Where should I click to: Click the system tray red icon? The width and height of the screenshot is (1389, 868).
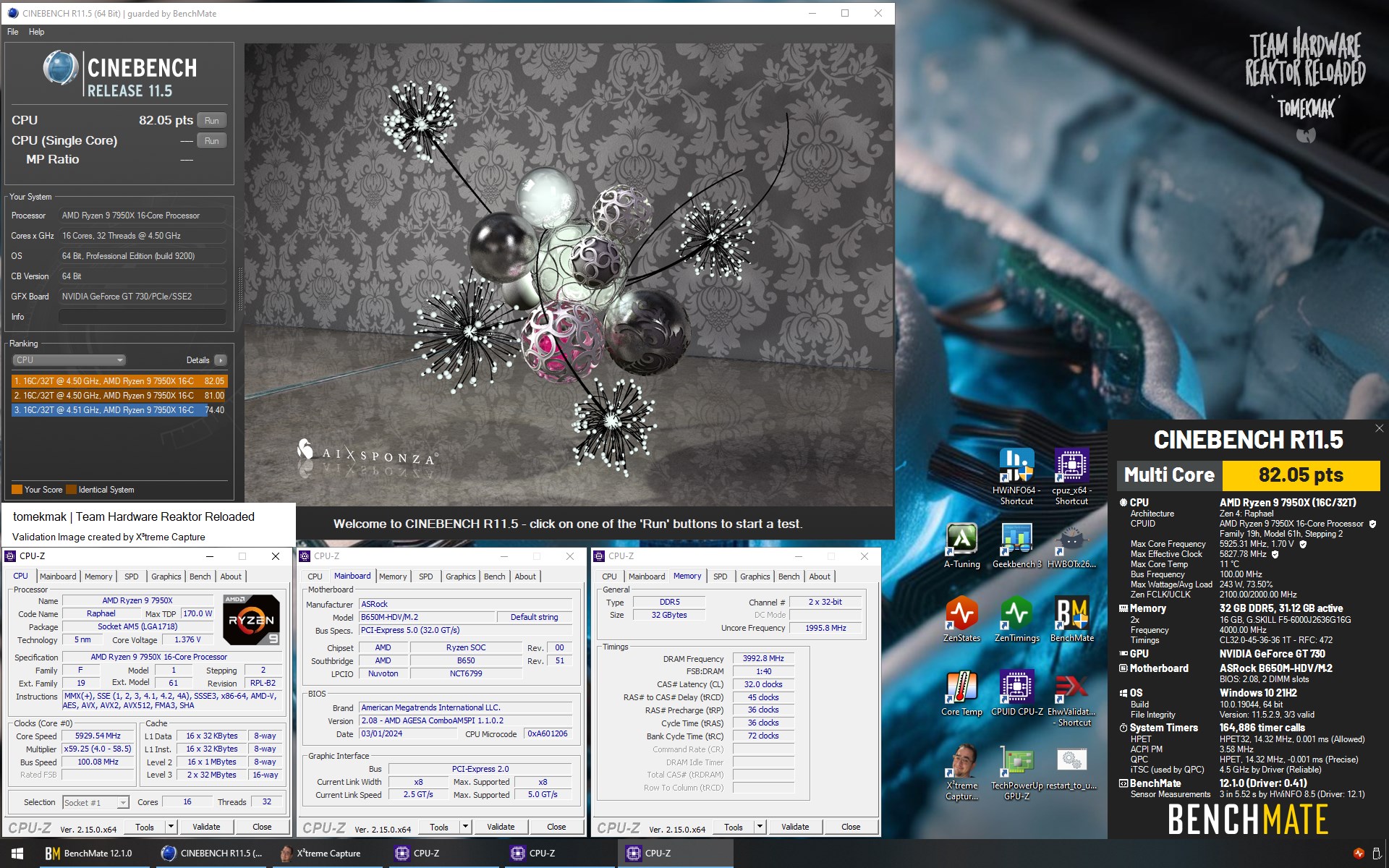[x=1359, y=854]
